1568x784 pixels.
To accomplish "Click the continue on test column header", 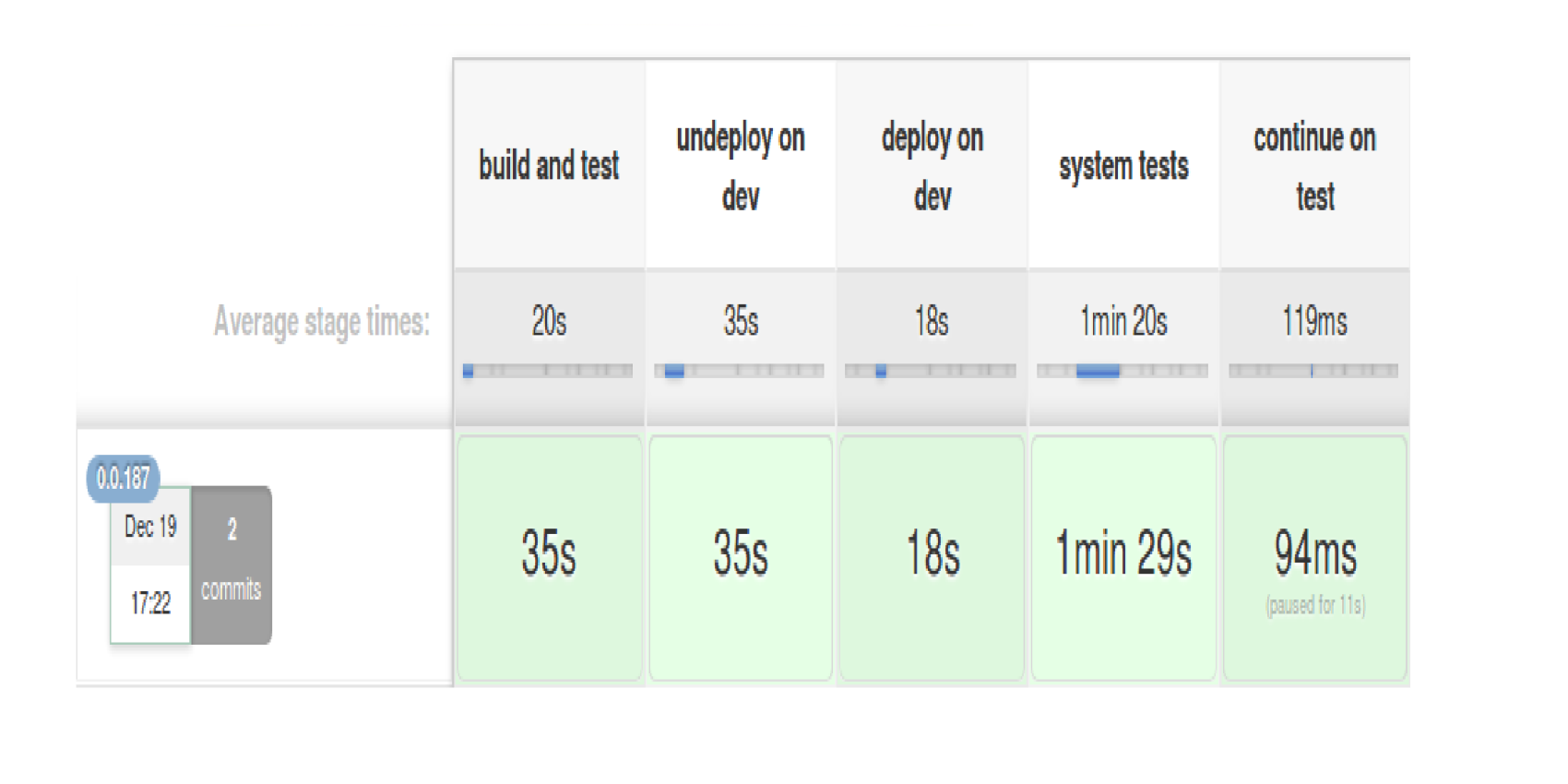I will 1315,165.
